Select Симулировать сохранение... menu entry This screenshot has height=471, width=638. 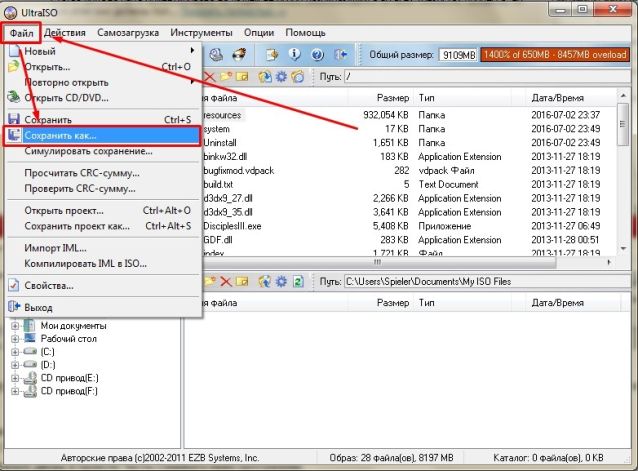103,151
